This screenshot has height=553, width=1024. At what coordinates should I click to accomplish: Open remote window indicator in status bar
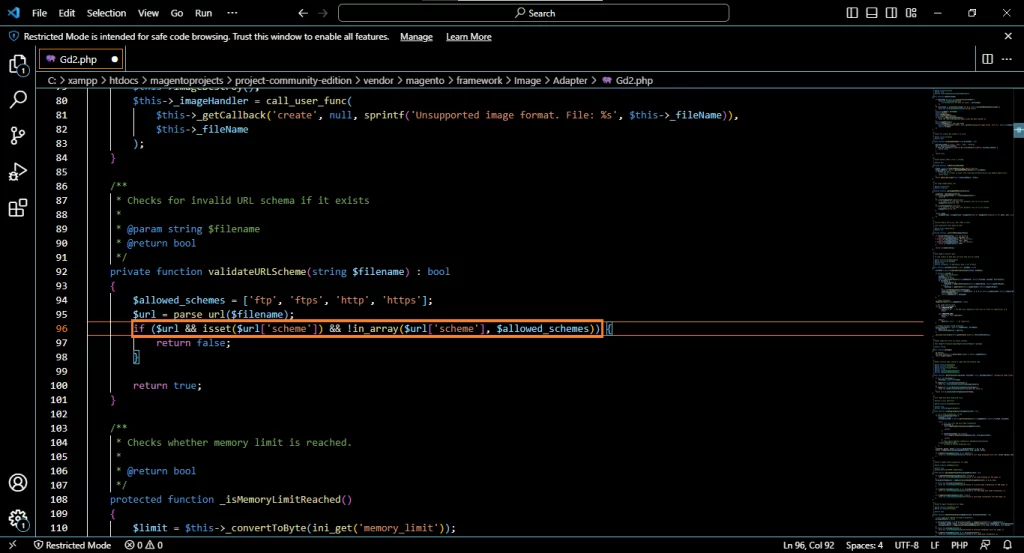[12, 545]
